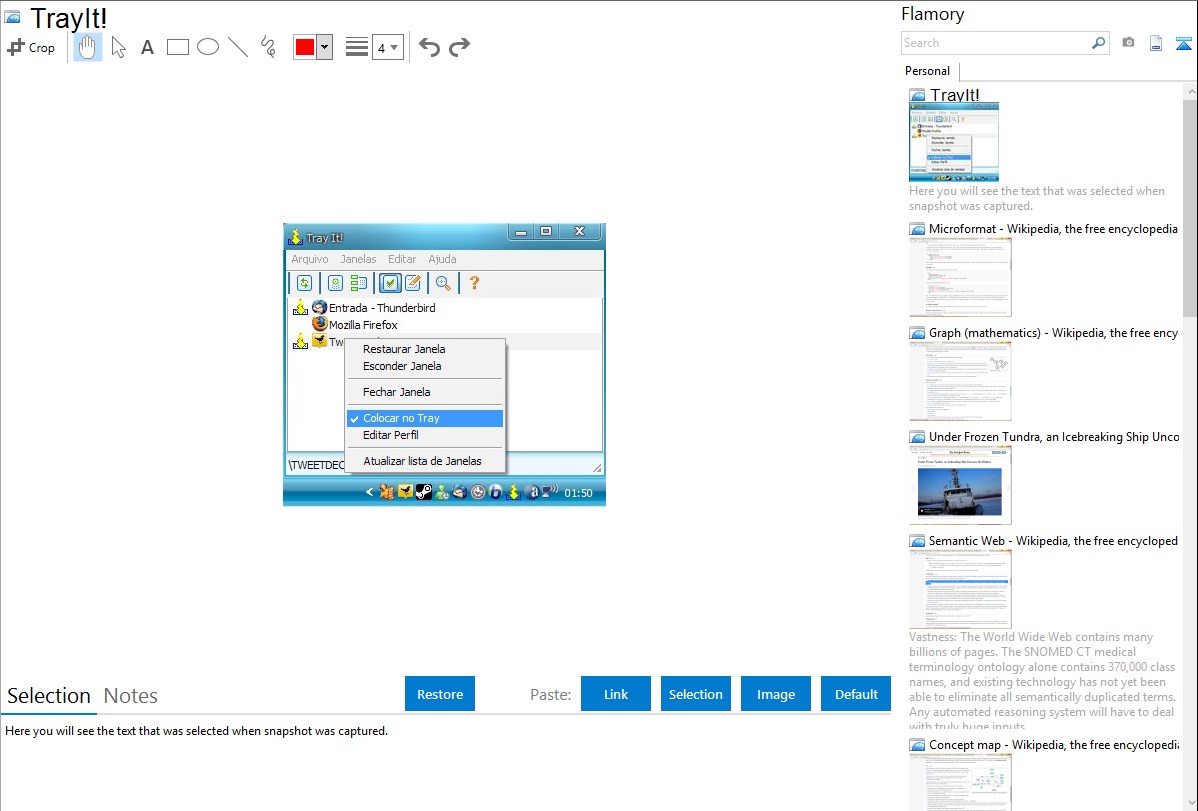
Task: Click the checkmark toolbar icon in Tray It!
Action: (x=390, y=283)
